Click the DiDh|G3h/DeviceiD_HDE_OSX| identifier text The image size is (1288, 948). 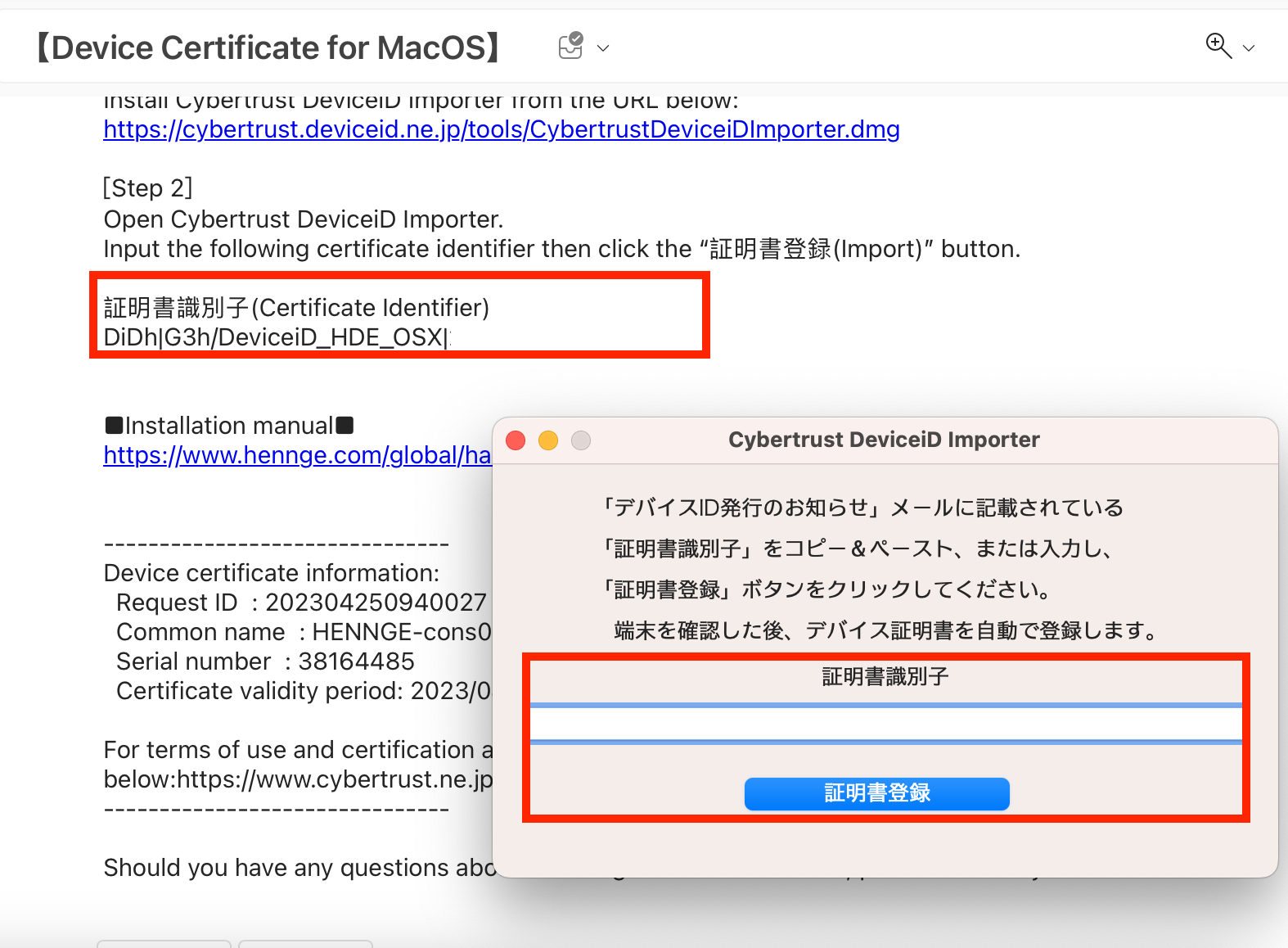click(277, 337)
